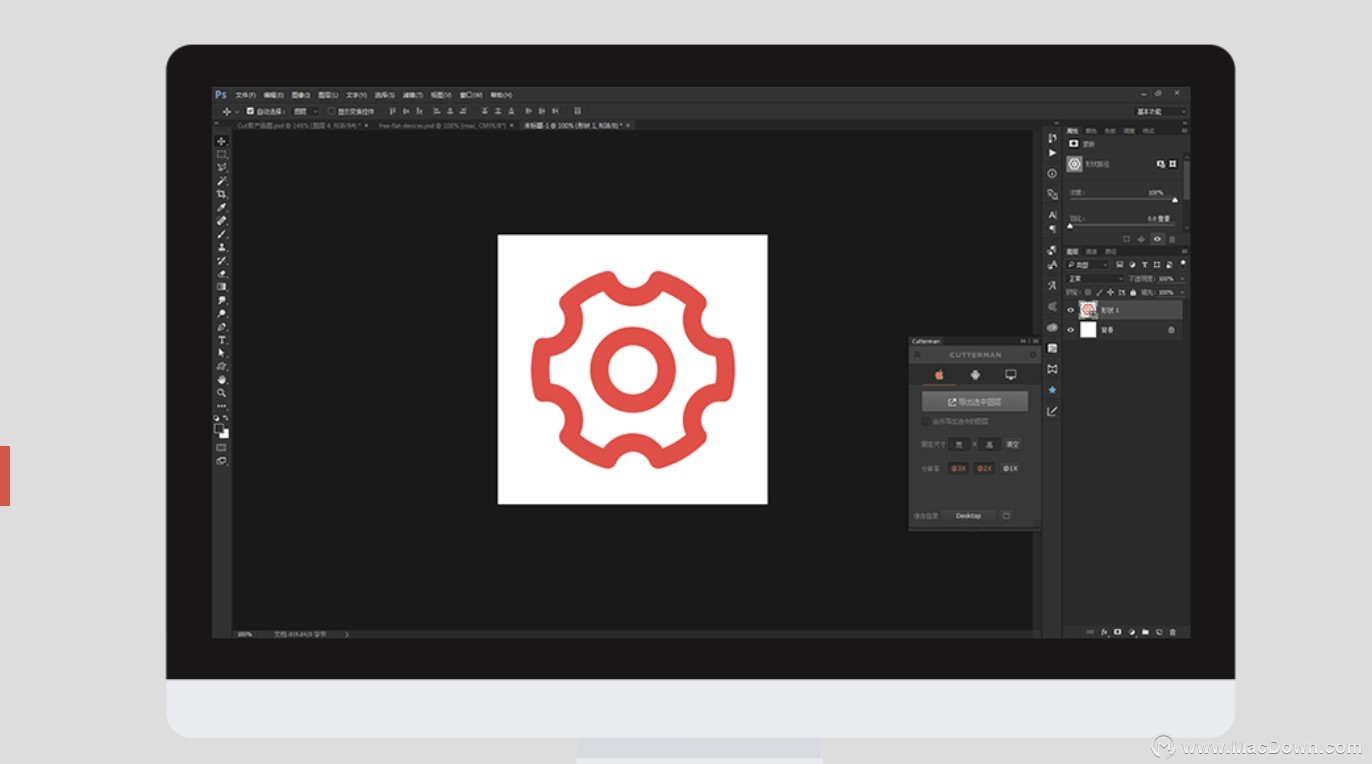Delete layer using Layers panel trash icon
Screen dimensions: 1372x764
1173,632
